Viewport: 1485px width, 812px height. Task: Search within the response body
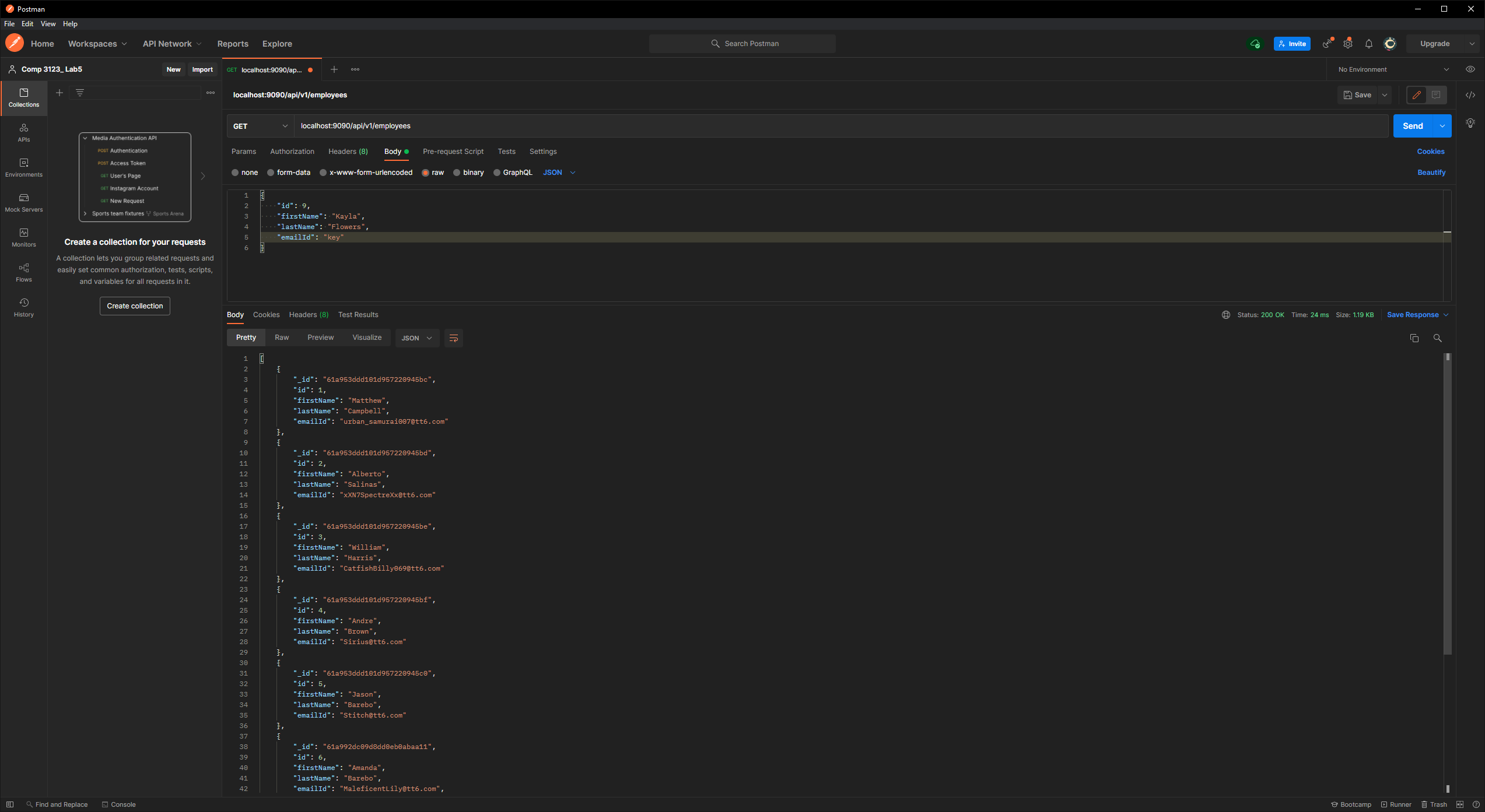click(1437, 338)
